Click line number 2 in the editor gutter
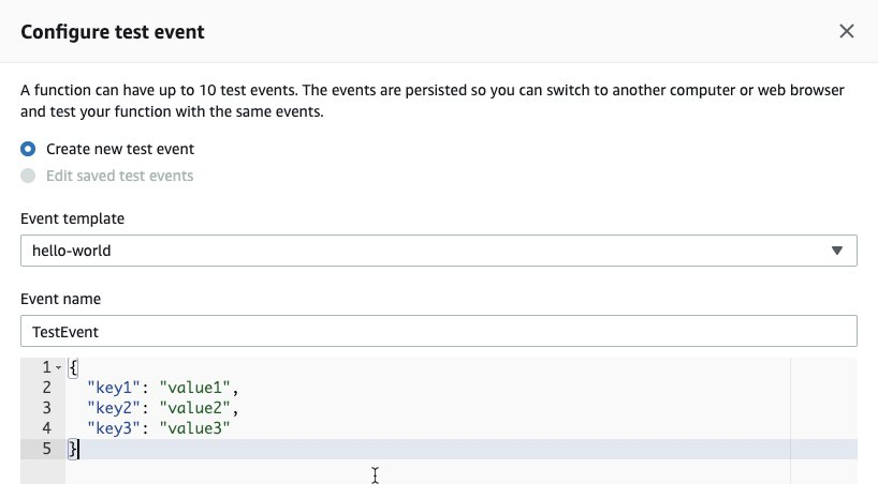 (x=46, y=388)
